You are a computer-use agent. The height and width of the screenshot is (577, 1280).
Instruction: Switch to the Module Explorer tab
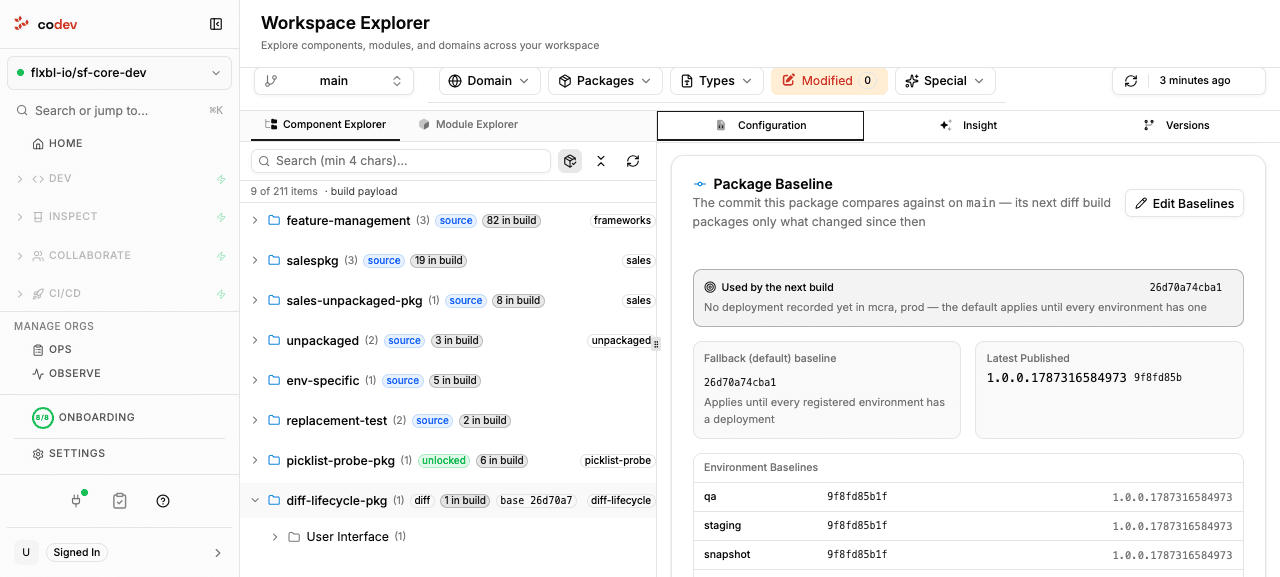click(x=468, y=125)
